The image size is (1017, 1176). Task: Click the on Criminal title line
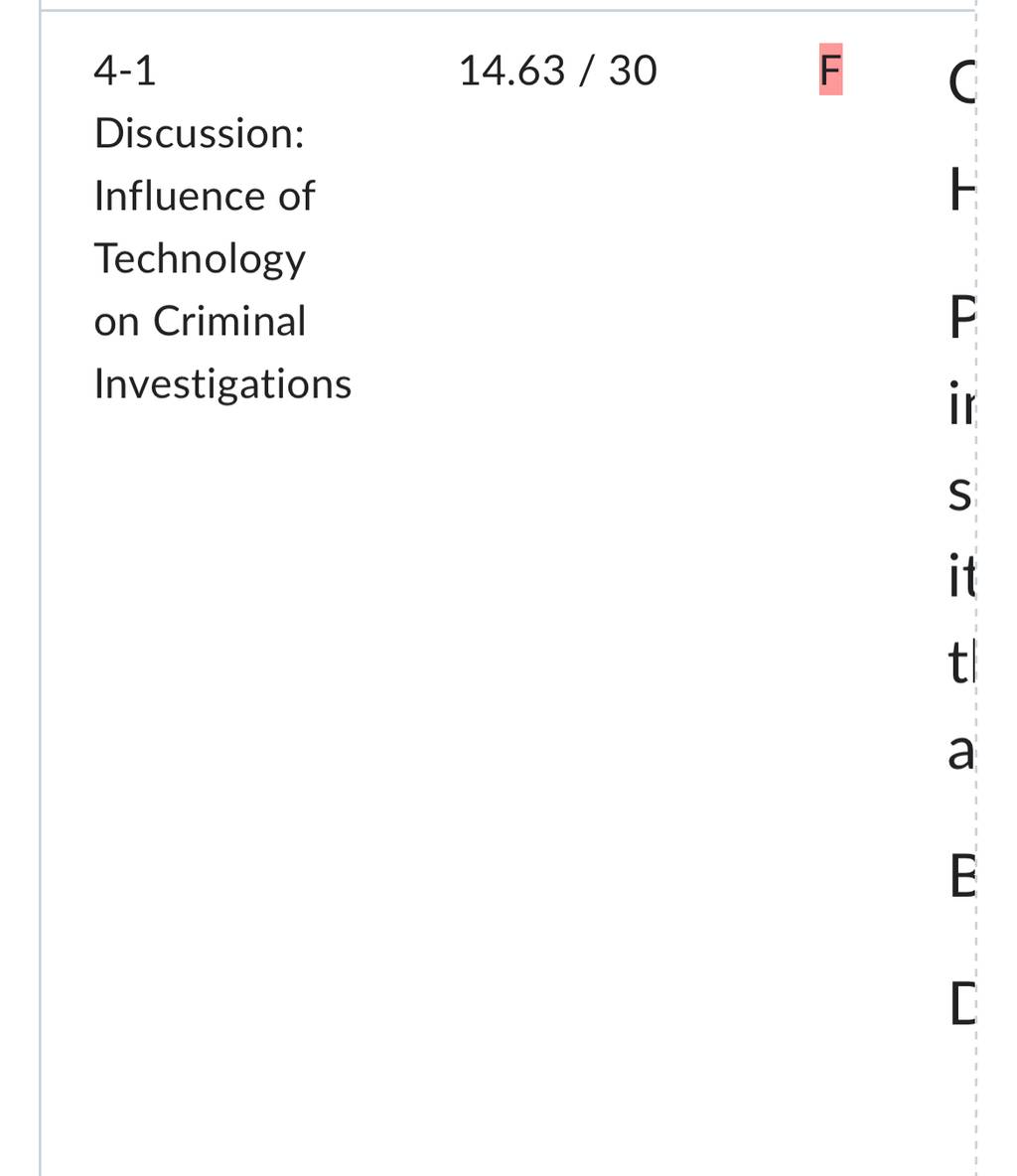[x=201, y=321]
